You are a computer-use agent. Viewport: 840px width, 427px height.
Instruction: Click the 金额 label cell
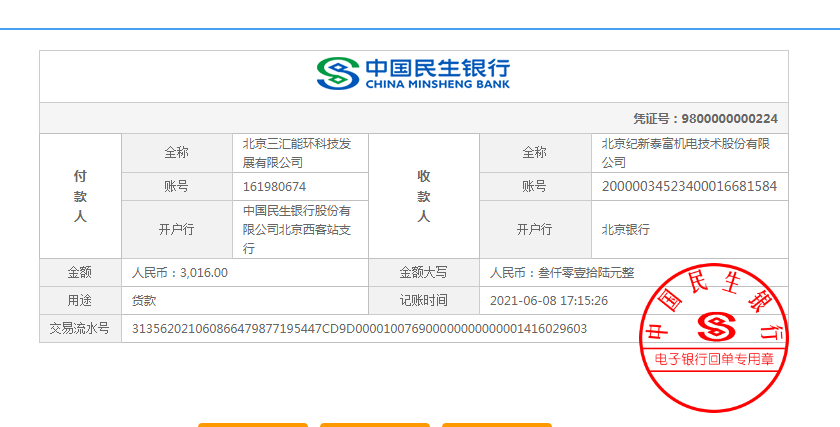(x=80, y=273)
